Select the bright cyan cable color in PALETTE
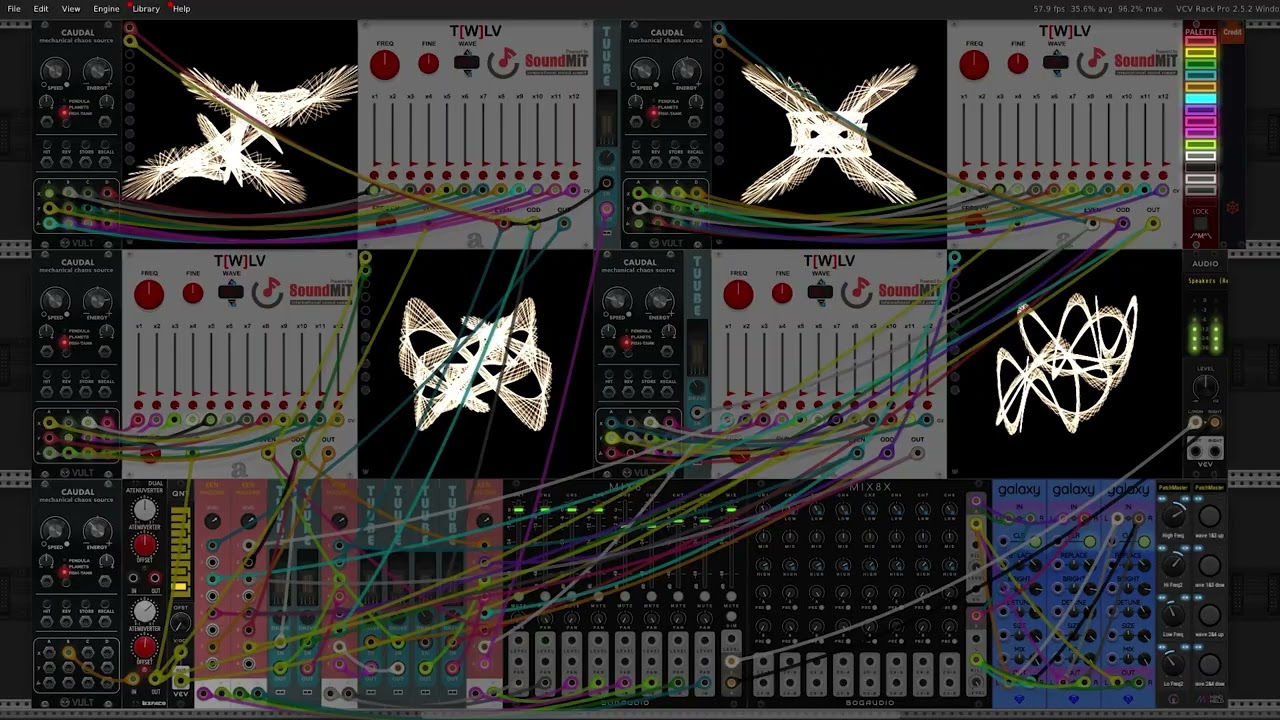The image size is (1280, 720). point(1200,99)
